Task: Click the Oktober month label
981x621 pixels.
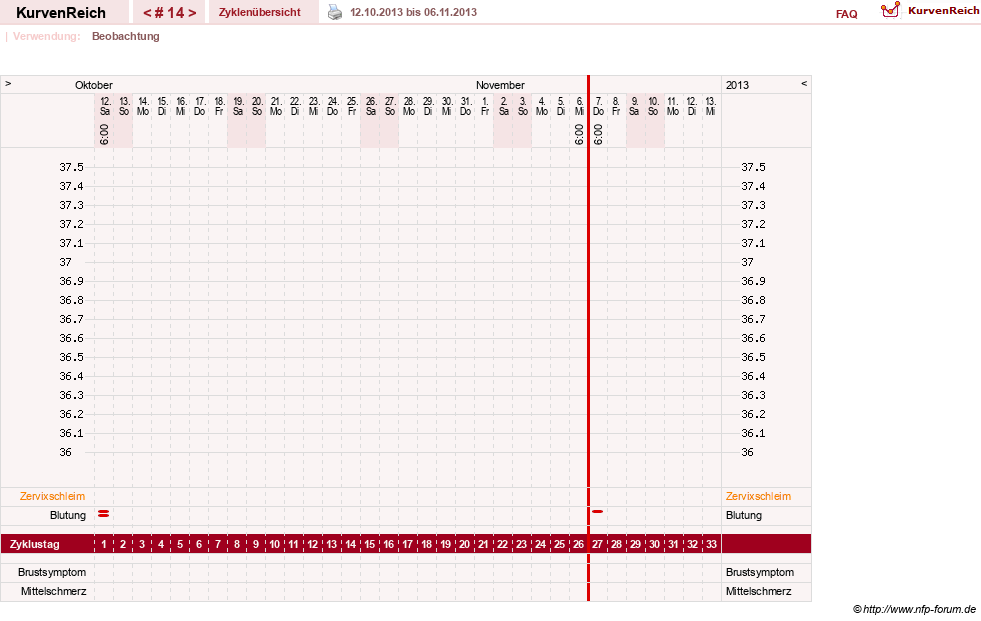Action: (x=94, y=85)
